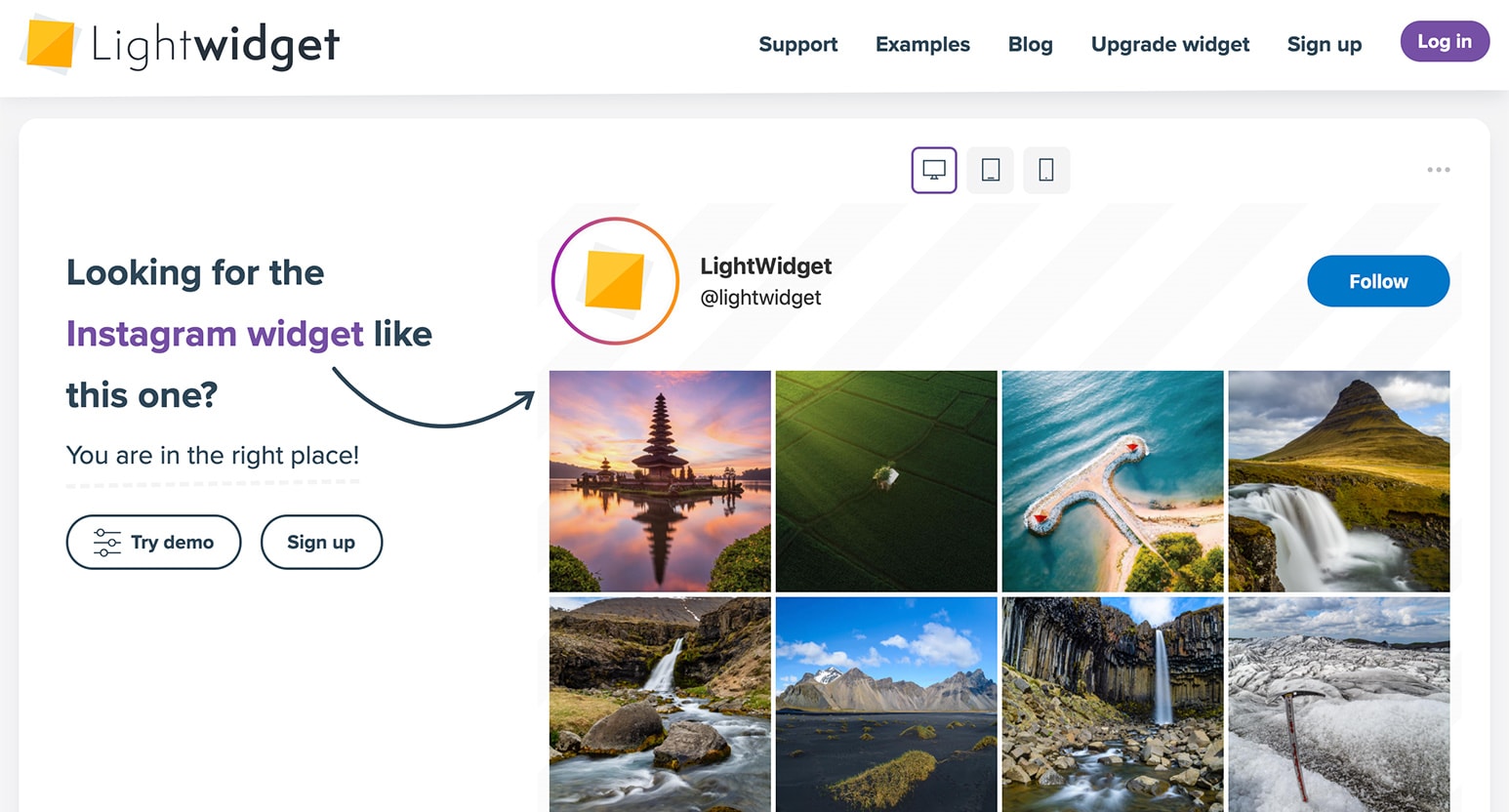
Task: Open the aerial green field photo
Action: (x=886, y=481)
